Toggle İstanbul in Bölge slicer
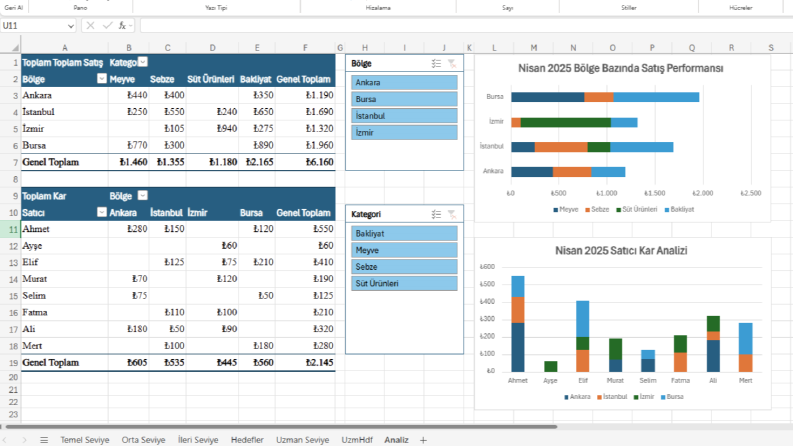 pos(404,116)
